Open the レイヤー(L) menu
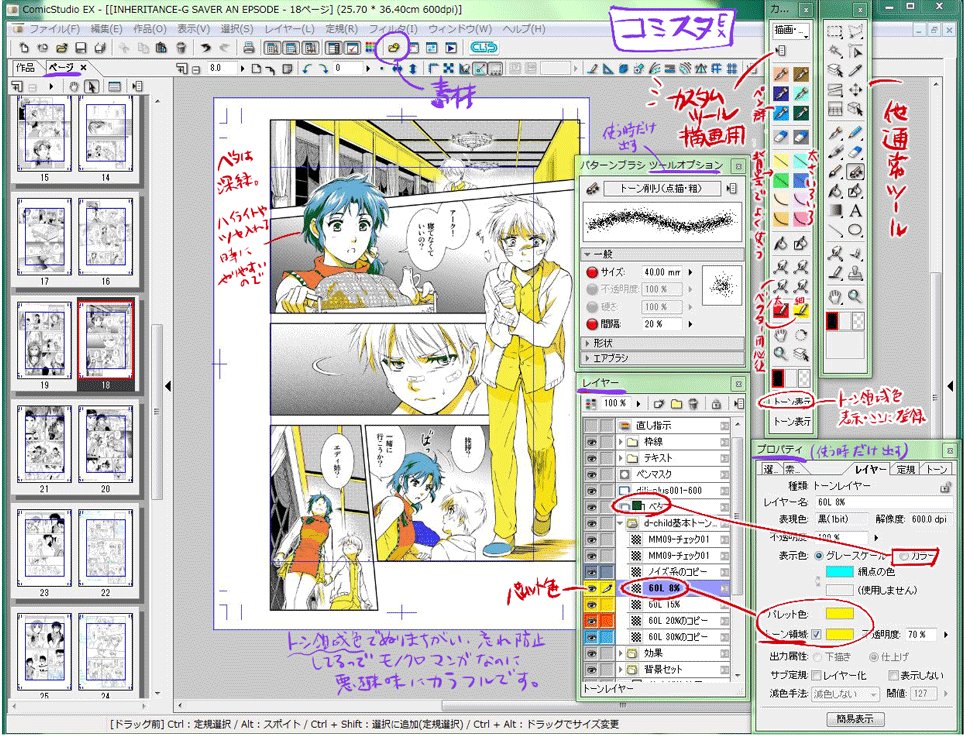 tap(289, 29)
